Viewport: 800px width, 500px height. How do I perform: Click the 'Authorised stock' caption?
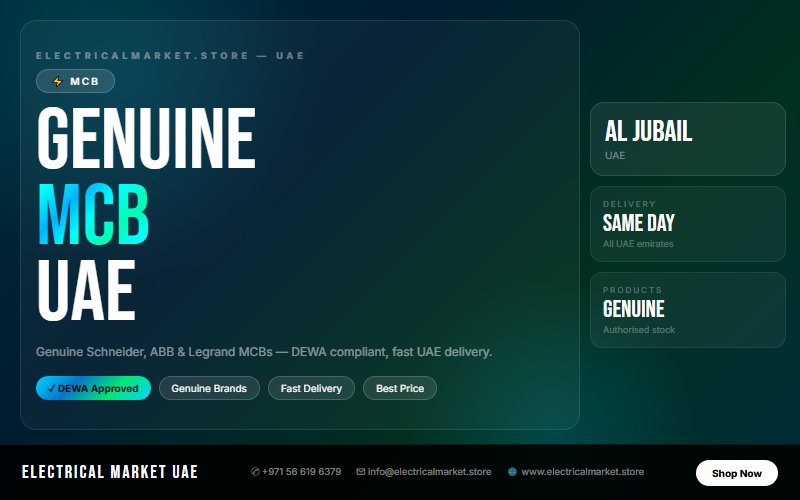tap(639, 330)
